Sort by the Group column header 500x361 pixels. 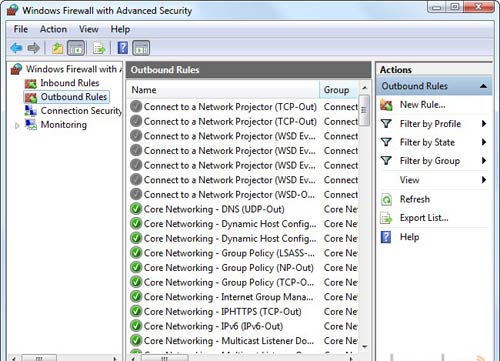(x=339, y=90)
